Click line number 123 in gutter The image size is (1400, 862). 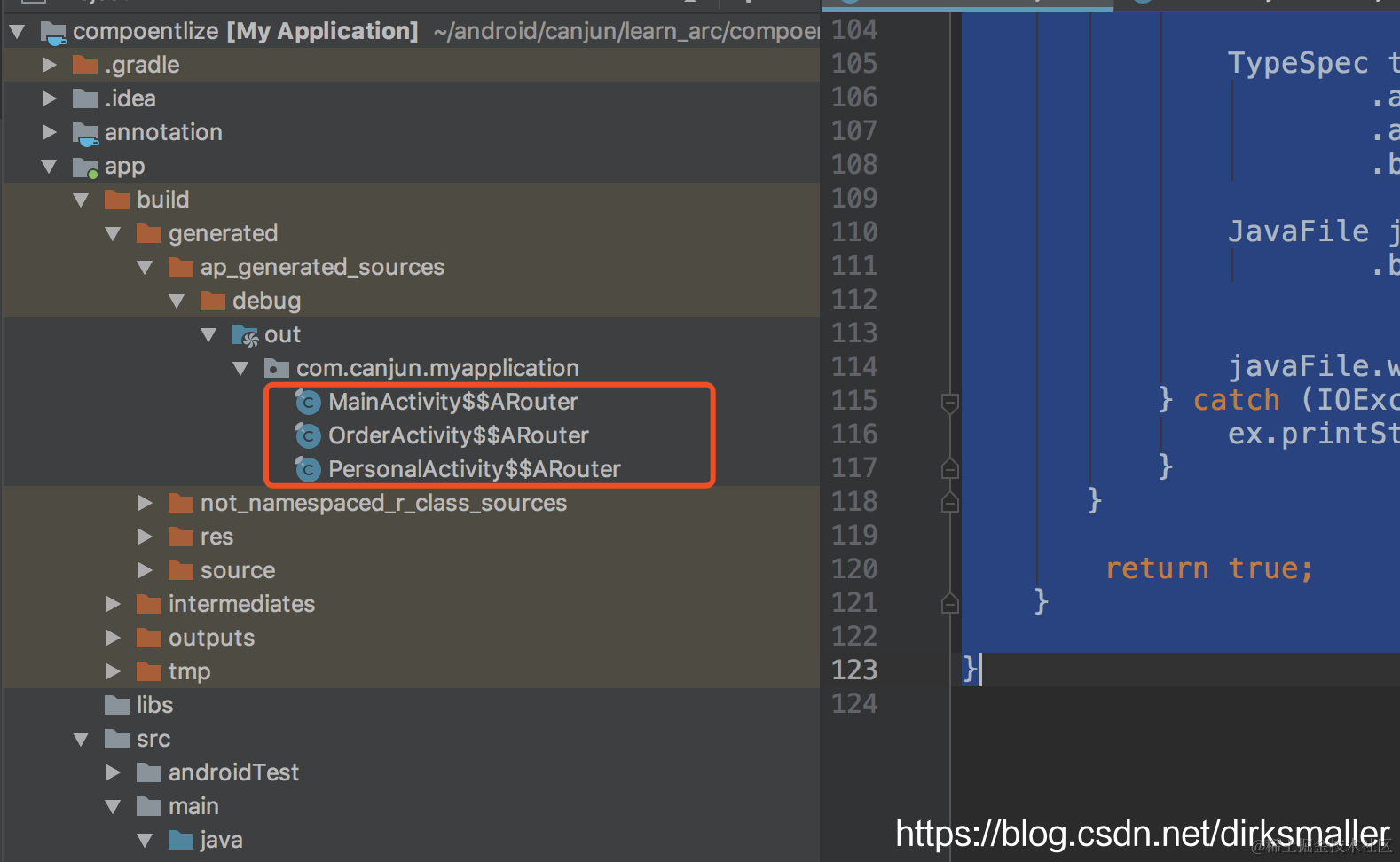(854, 670)
